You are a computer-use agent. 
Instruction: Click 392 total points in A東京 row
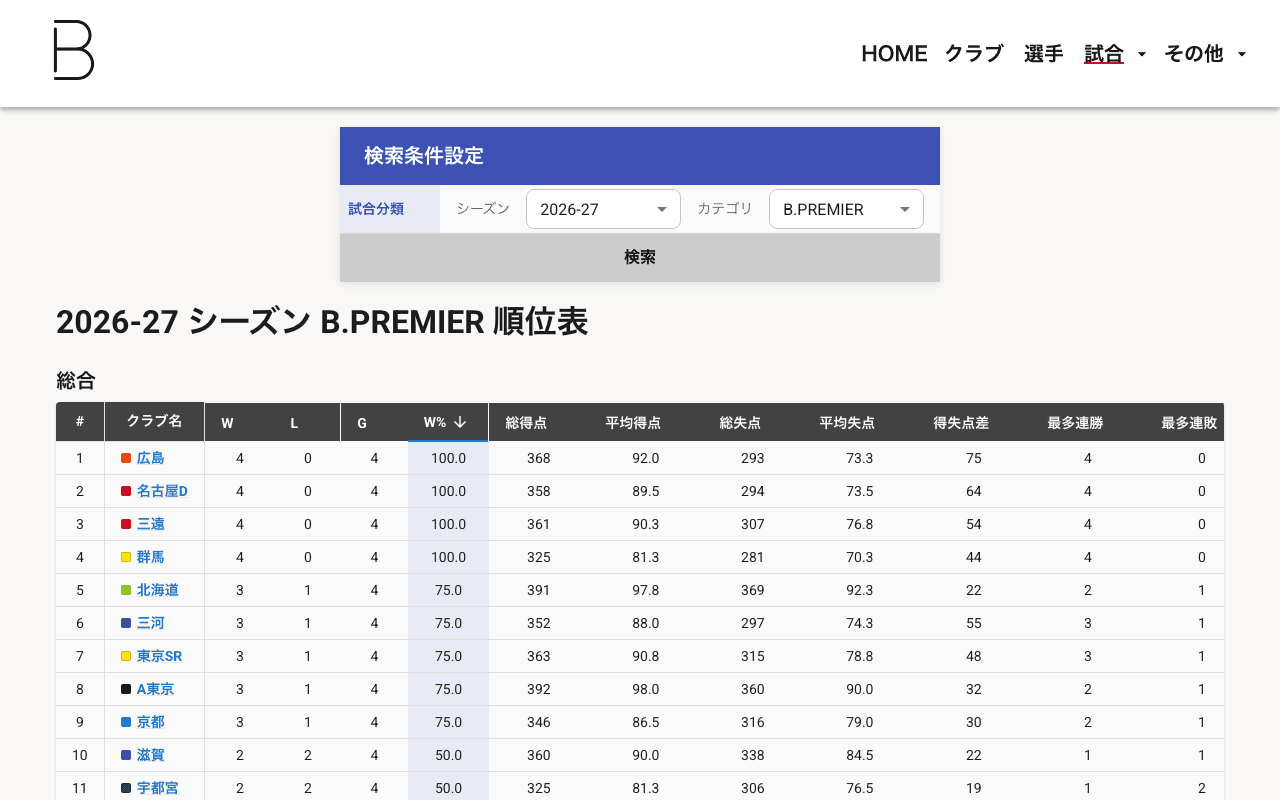[539, 689]
